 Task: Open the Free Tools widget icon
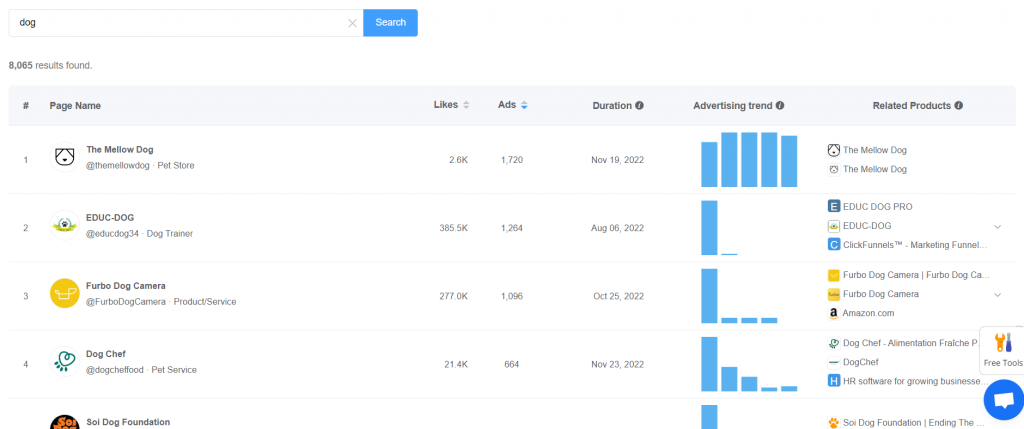1003,343
